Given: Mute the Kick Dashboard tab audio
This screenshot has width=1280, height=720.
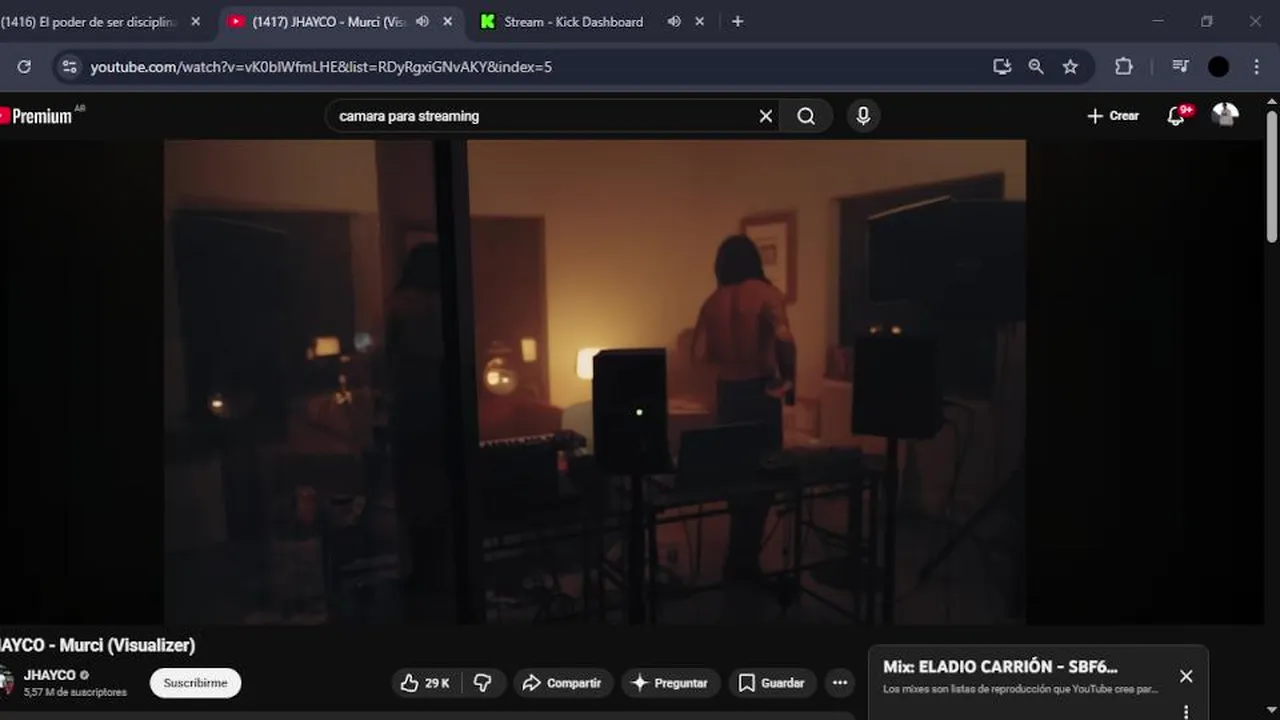Looking at the screenshot, I should click(674, 21).
